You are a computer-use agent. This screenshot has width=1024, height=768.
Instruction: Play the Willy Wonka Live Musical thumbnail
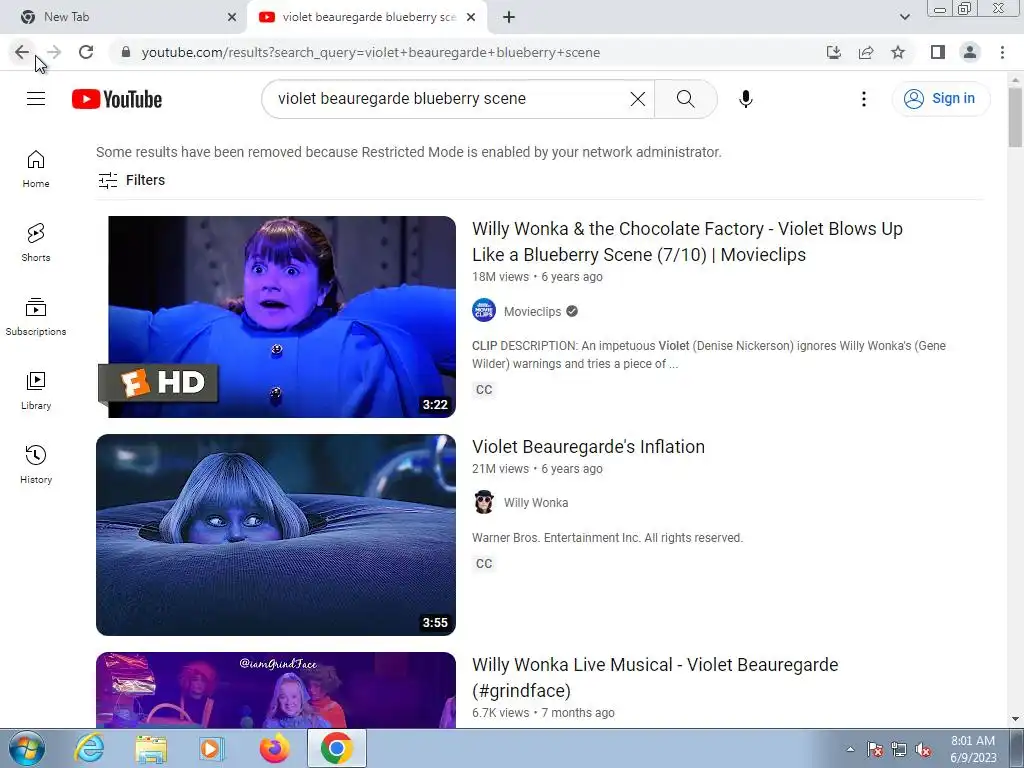276,690
